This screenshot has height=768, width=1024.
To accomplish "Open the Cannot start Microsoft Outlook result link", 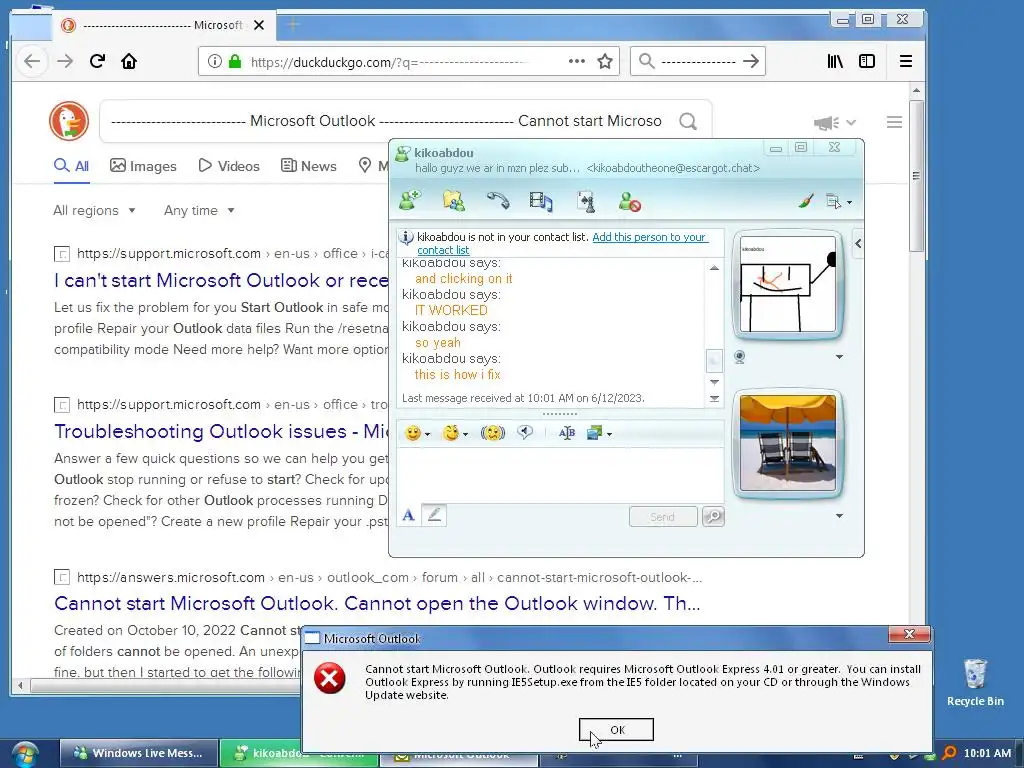I will [x=377, y=603].
